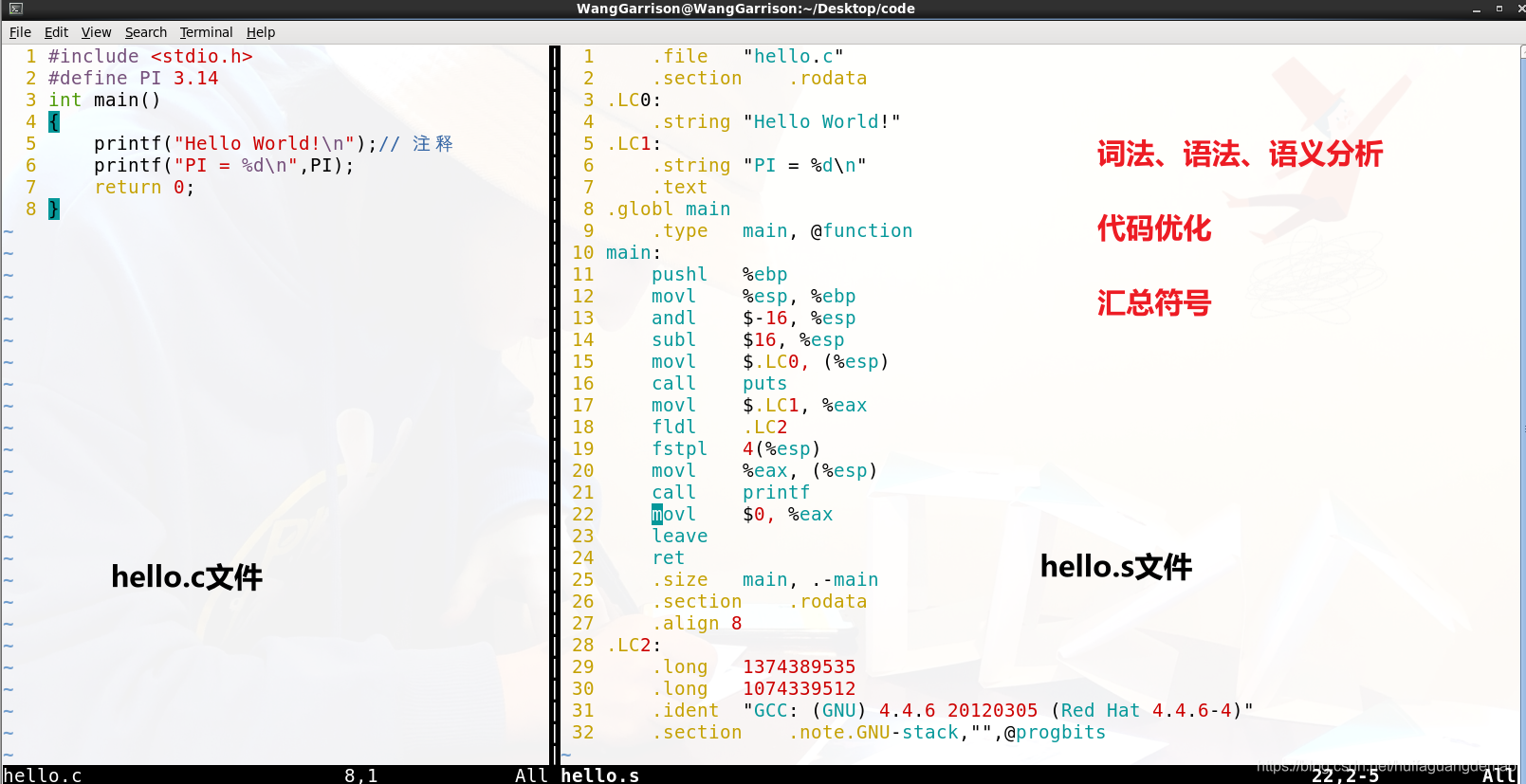Click the 'return 0;' line
The image size is (1526, 784).
[x=144, y=187]
